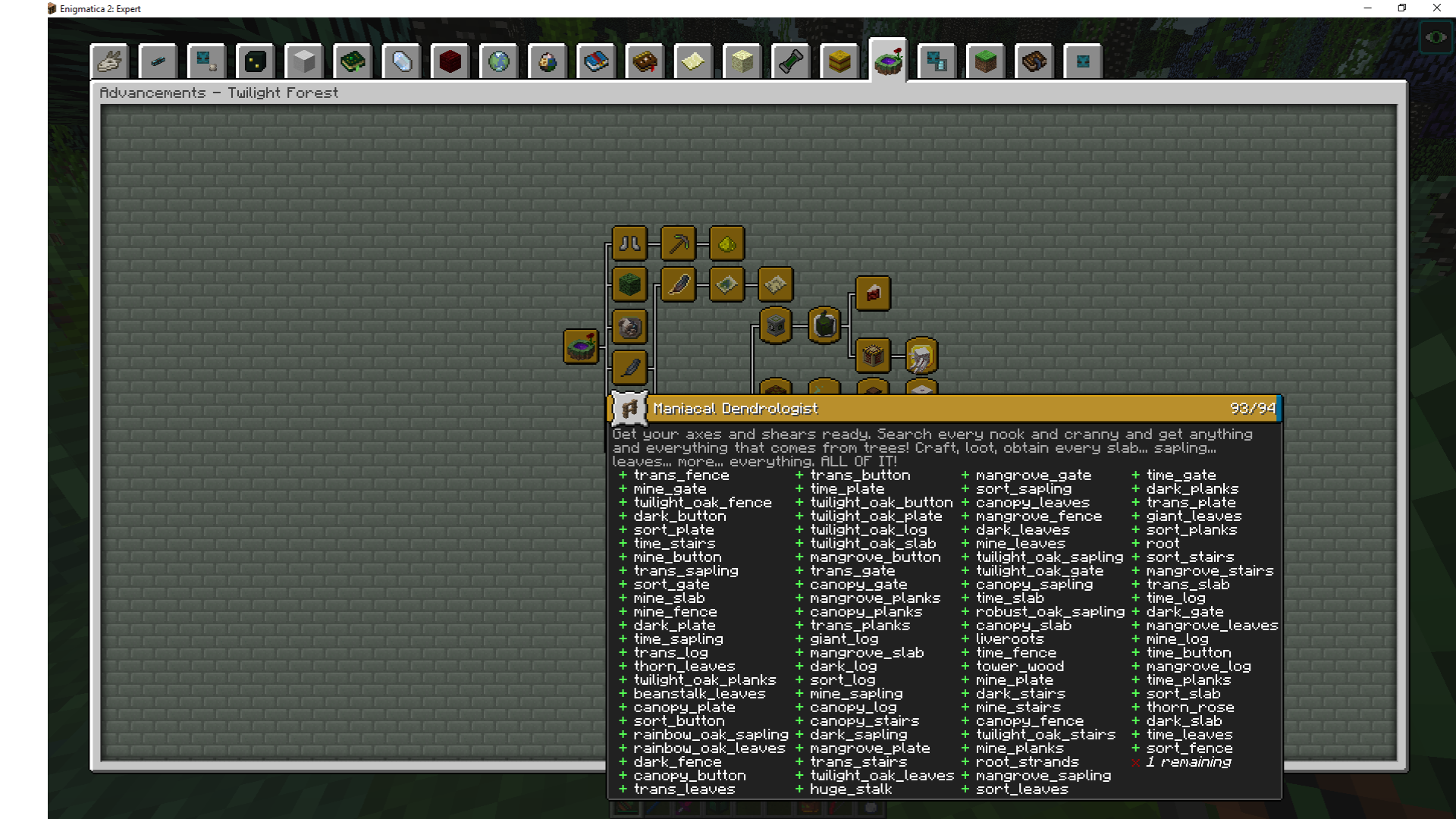
Task: Select the blue stacked books tab
Action: (x=595, y=61)
